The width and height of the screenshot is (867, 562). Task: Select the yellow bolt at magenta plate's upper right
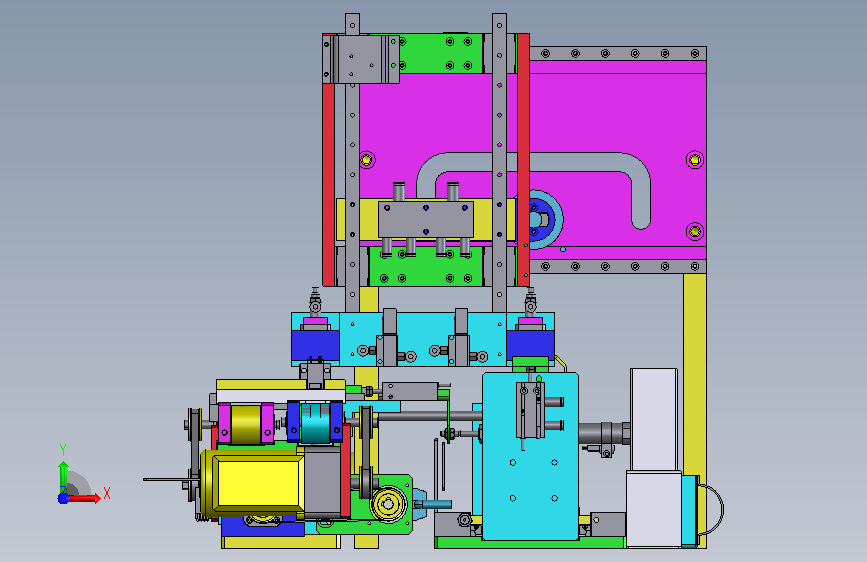tap(694, 160)
